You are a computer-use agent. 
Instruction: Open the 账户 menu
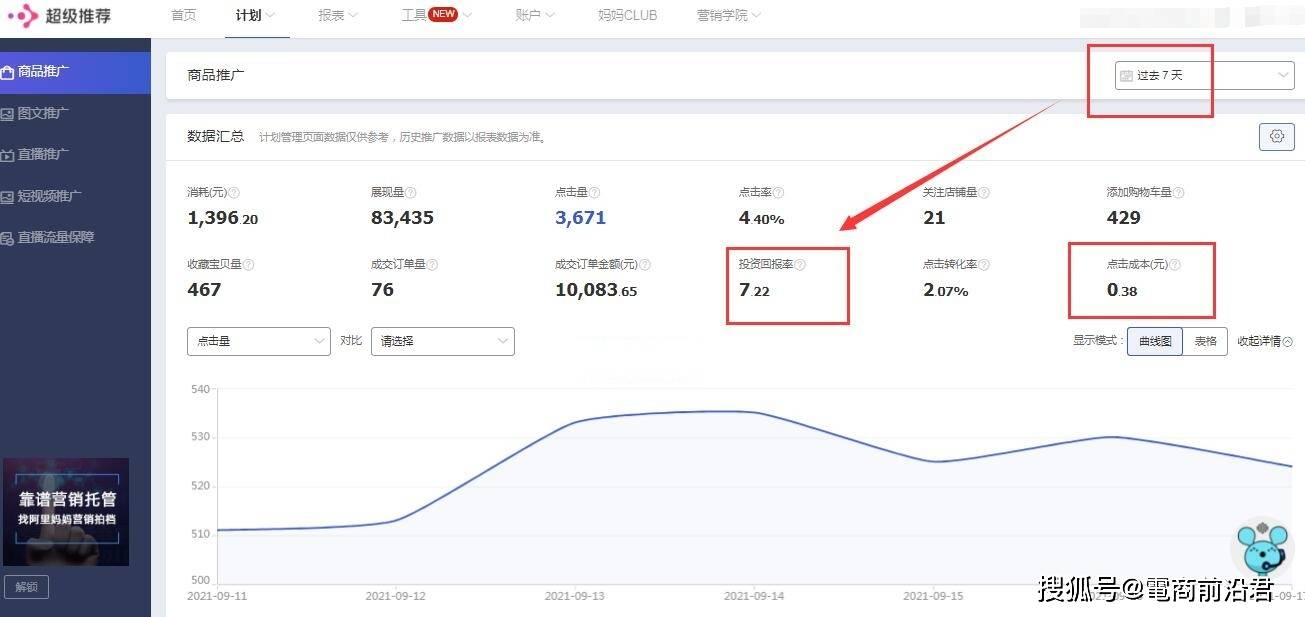pyautogui.click(x=535, y=15)
